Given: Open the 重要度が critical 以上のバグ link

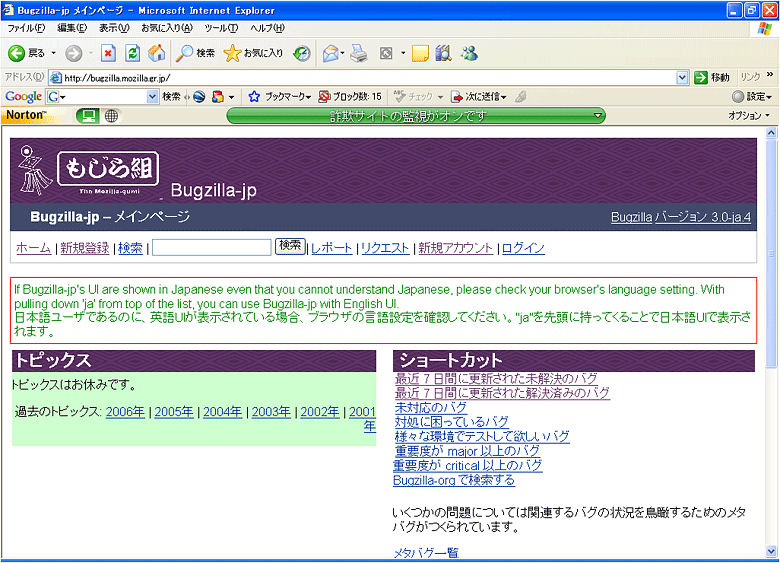Looking at the screenshot, I should click(468, 466).
